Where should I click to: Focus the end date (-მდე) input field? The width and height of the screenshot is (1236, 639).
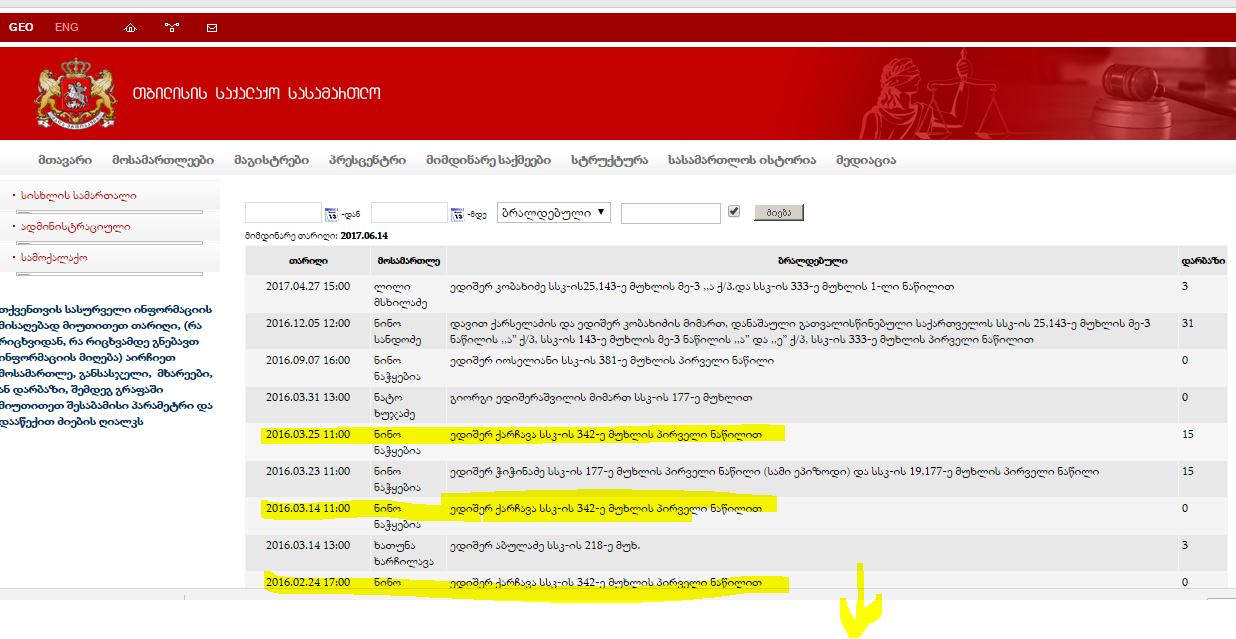pyautogui.click(x=409, y=212)
